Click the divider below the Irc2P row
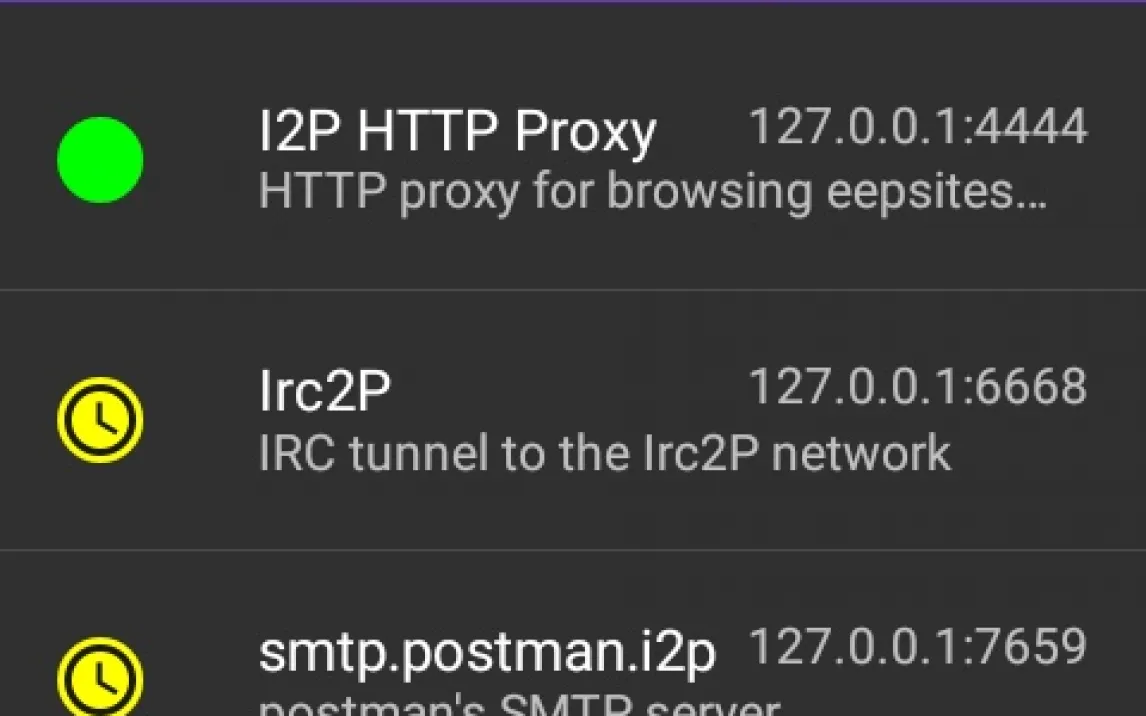Image resolution: width=1146 pixels, height=716 pixels. pos(573,550)
